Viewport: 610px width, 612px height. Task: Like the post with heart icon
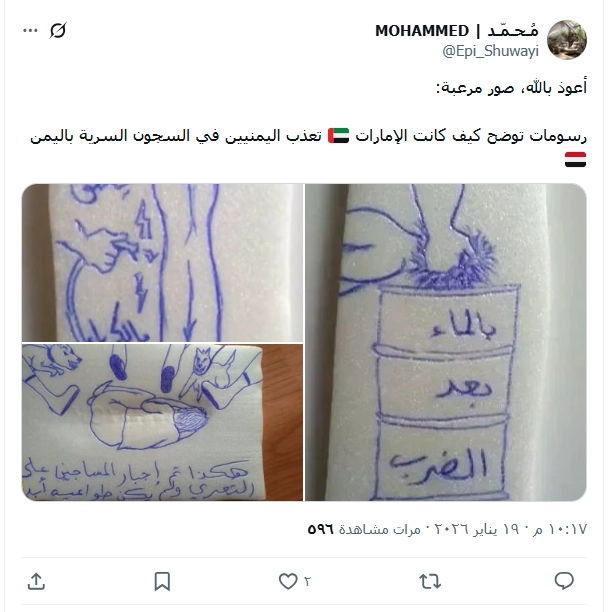click(x=288, y=581)
